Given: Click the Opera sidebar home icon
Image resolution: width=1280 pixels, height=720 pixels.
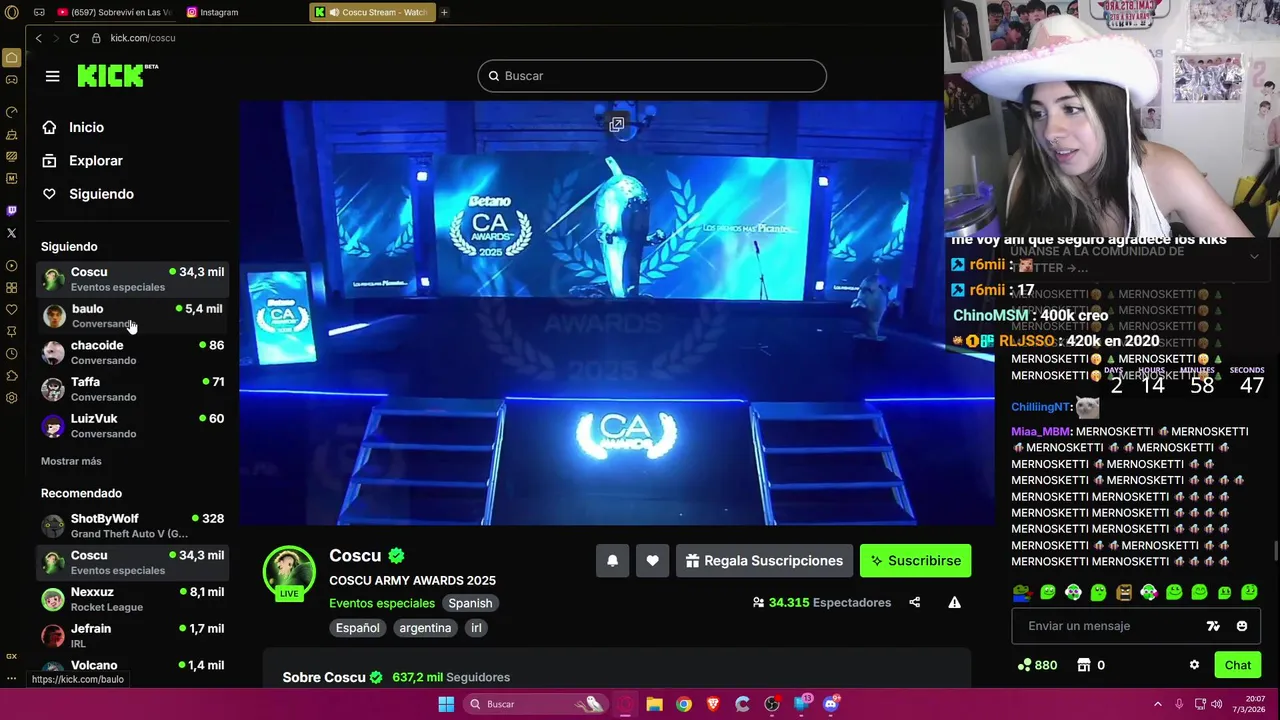Looking at the screenshot, I should pos(11,58).
